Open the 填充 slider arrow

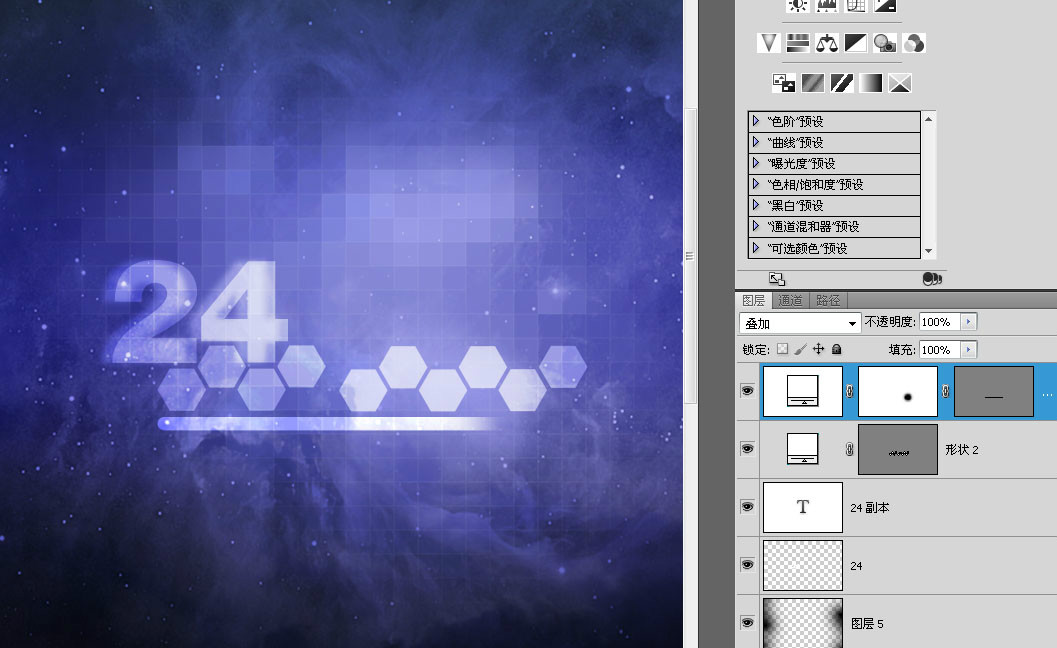[x=969, y=349]
